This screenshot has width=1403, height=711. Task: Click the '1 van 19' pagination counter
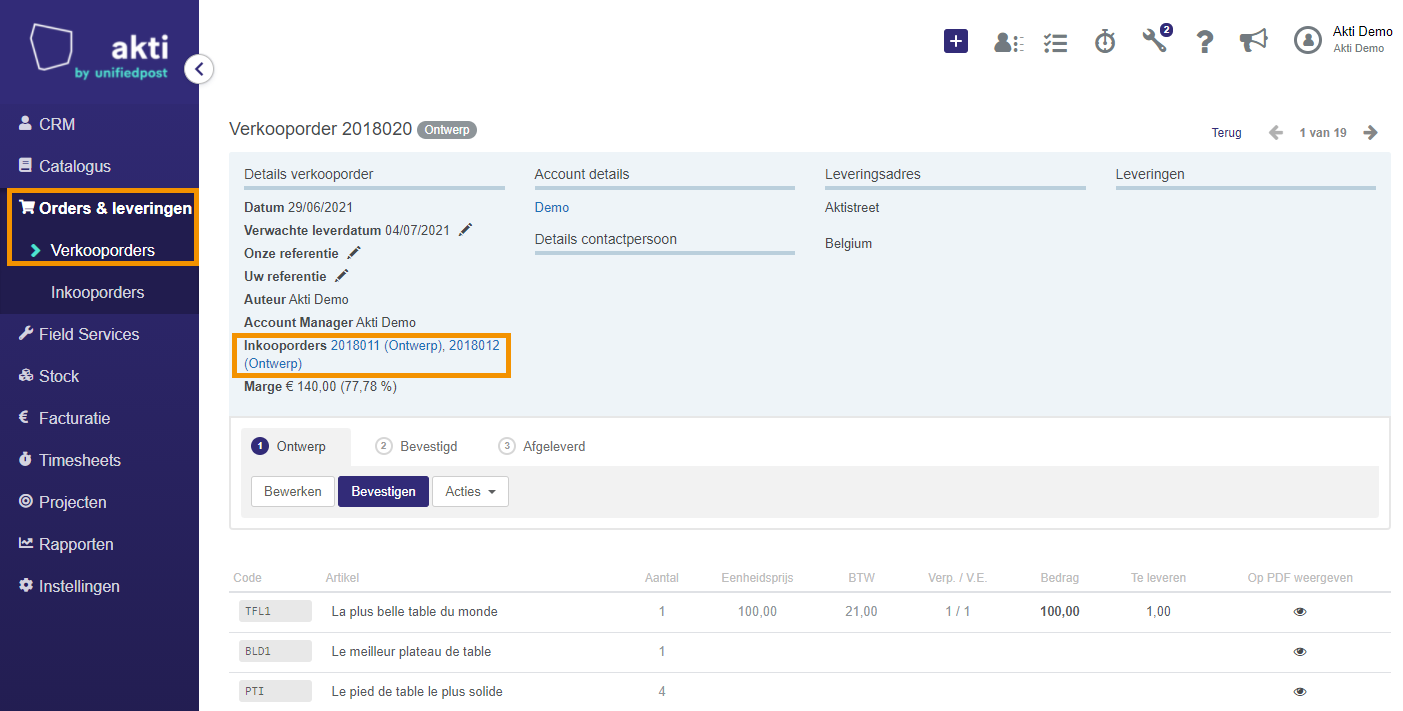pos(1323,133)
